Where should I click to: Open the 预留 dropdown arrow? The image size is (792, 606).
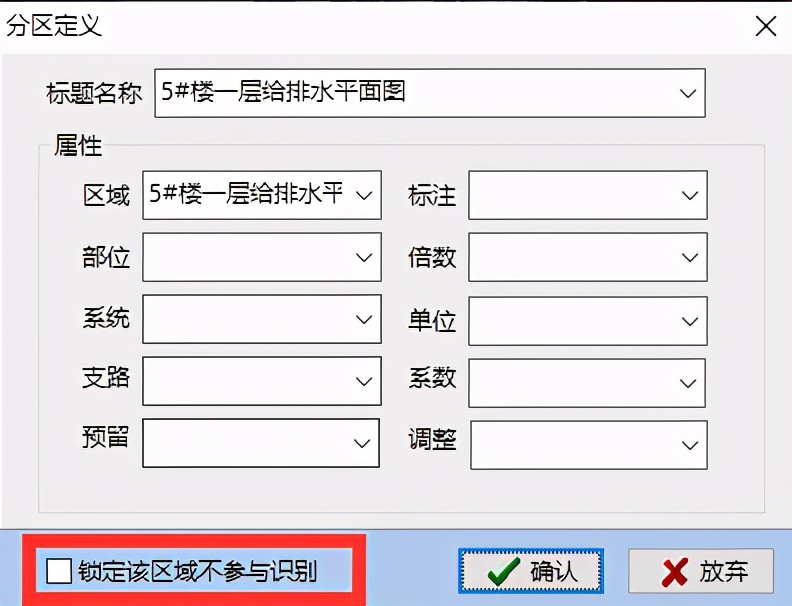click(362, 443)
